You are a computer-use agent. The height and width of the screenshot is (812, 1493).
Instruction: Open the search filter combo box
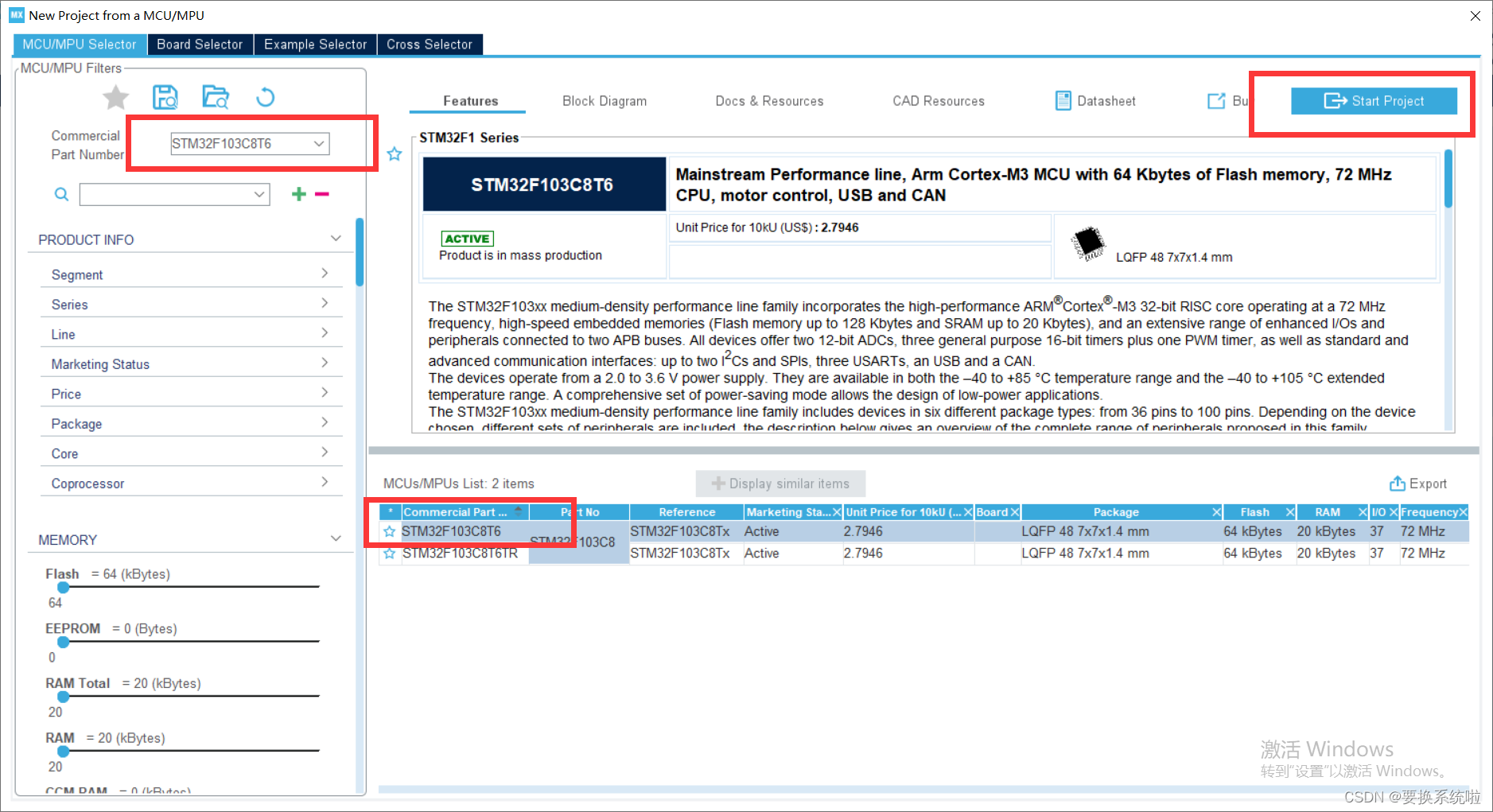(x=175, y=194)
